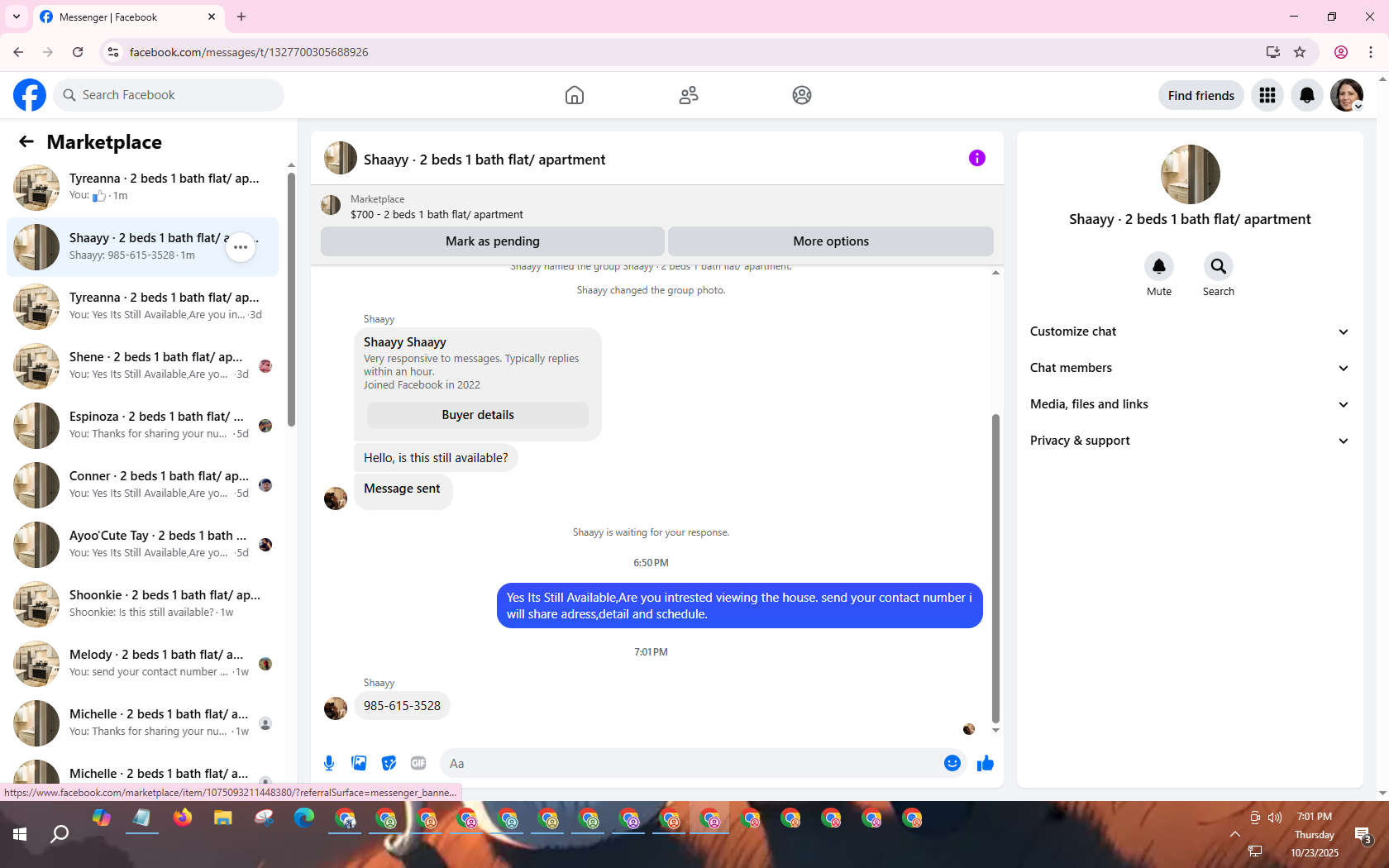Open Ayoo'Cute Tay conversation
The image size is (1389, 868).
[x=142, y=545]
